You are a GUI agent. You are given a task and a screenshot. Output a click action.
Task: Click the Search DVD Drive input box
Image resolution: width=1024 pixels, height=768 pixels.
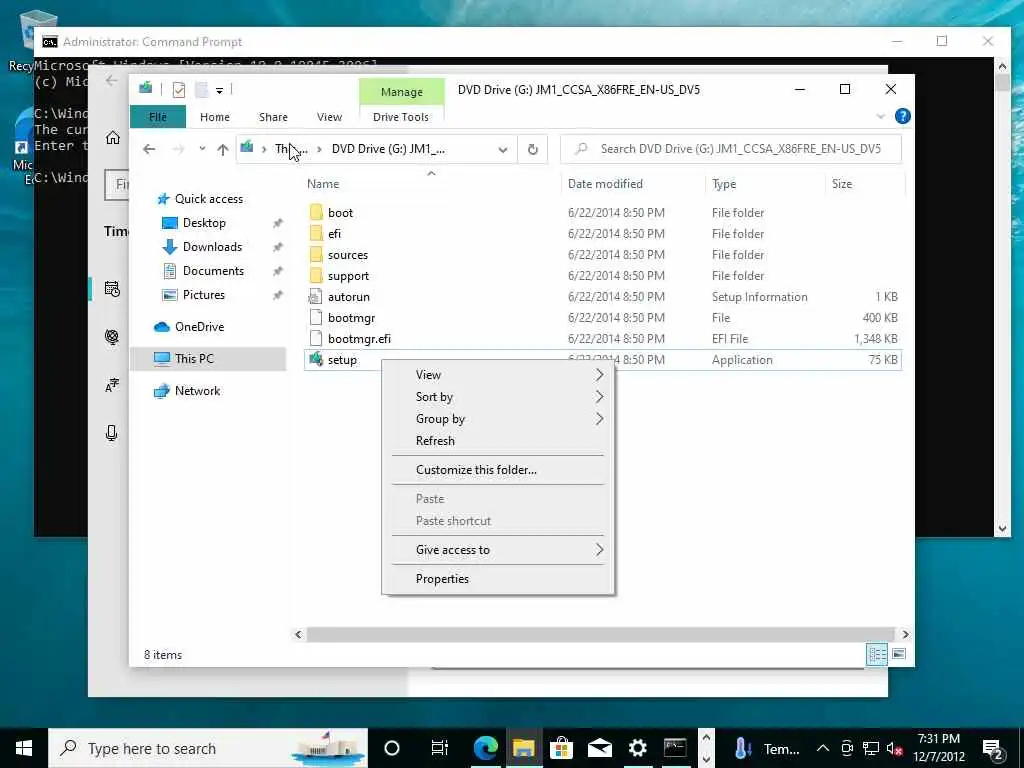(731, 149)
